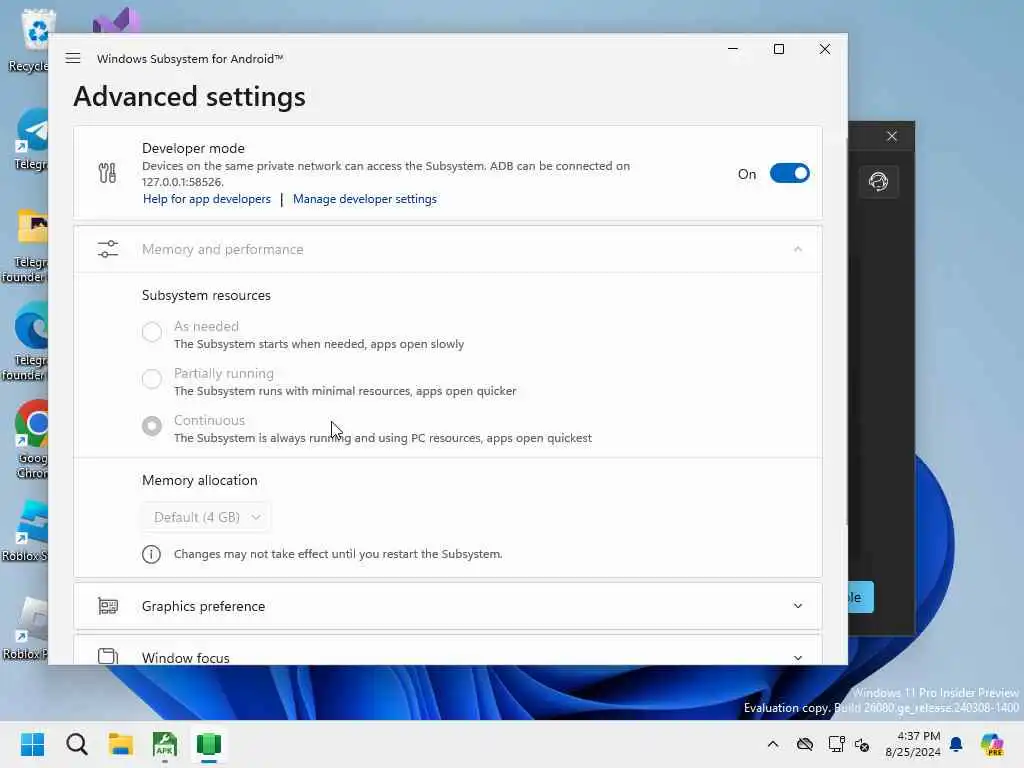This screenshot has height=768, width=1024.
Task: Open the APK installer taskbar app
Action: [165, 744]
